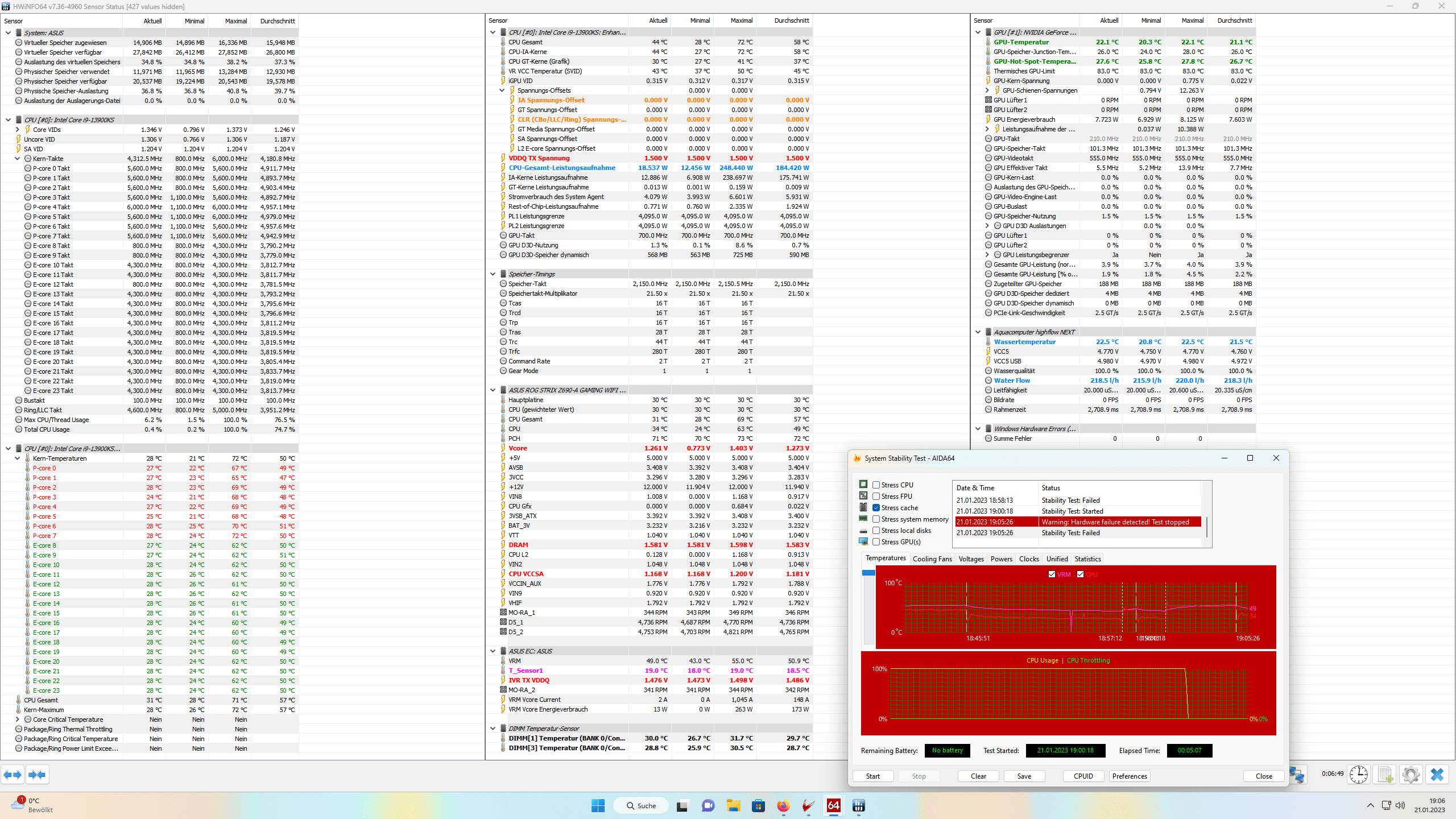This screenshot has width=1456, height=819.
Task: Click Durchschnitt column header in left panel
Action: (278, 21)
